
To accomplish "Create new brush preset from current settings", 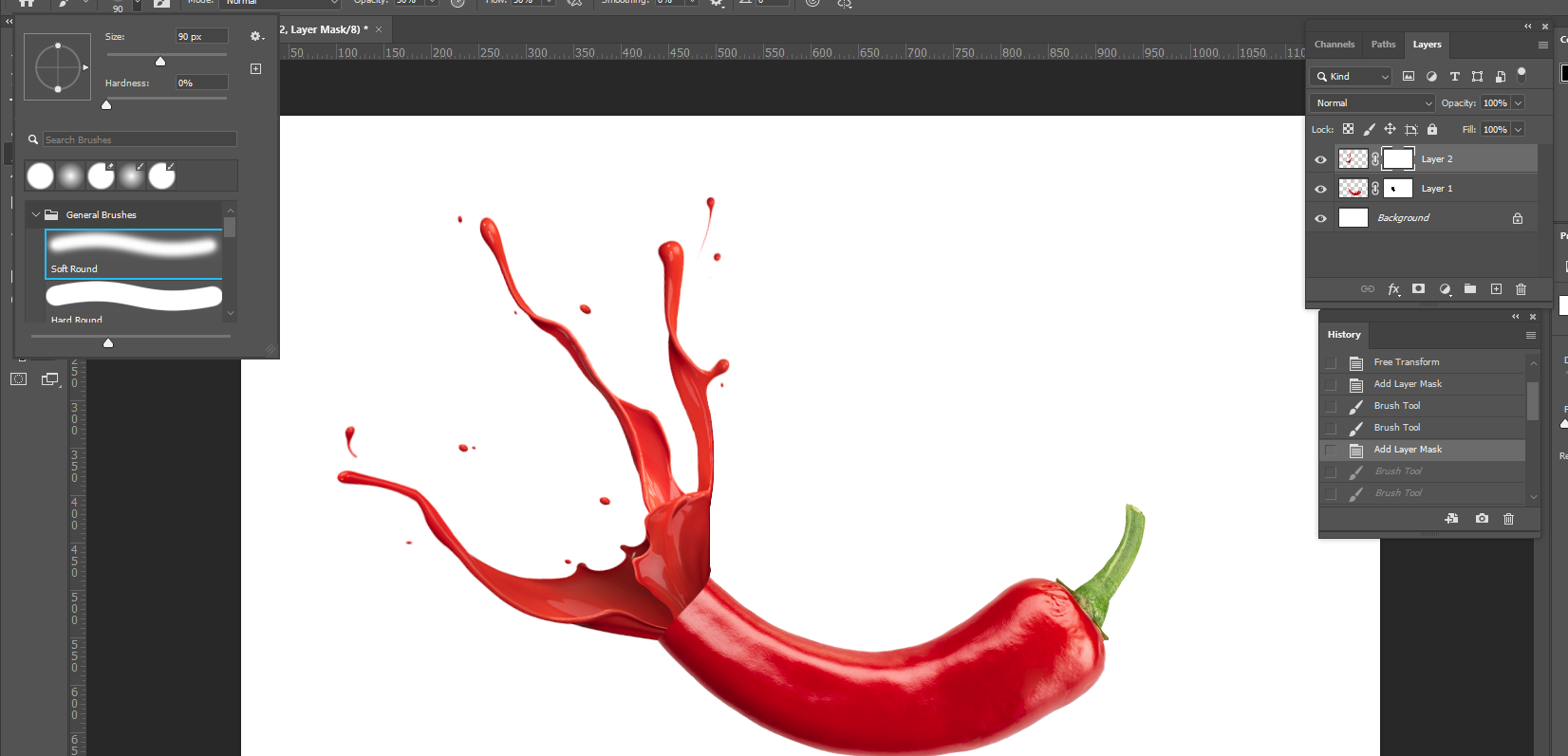I will (255, 68).
